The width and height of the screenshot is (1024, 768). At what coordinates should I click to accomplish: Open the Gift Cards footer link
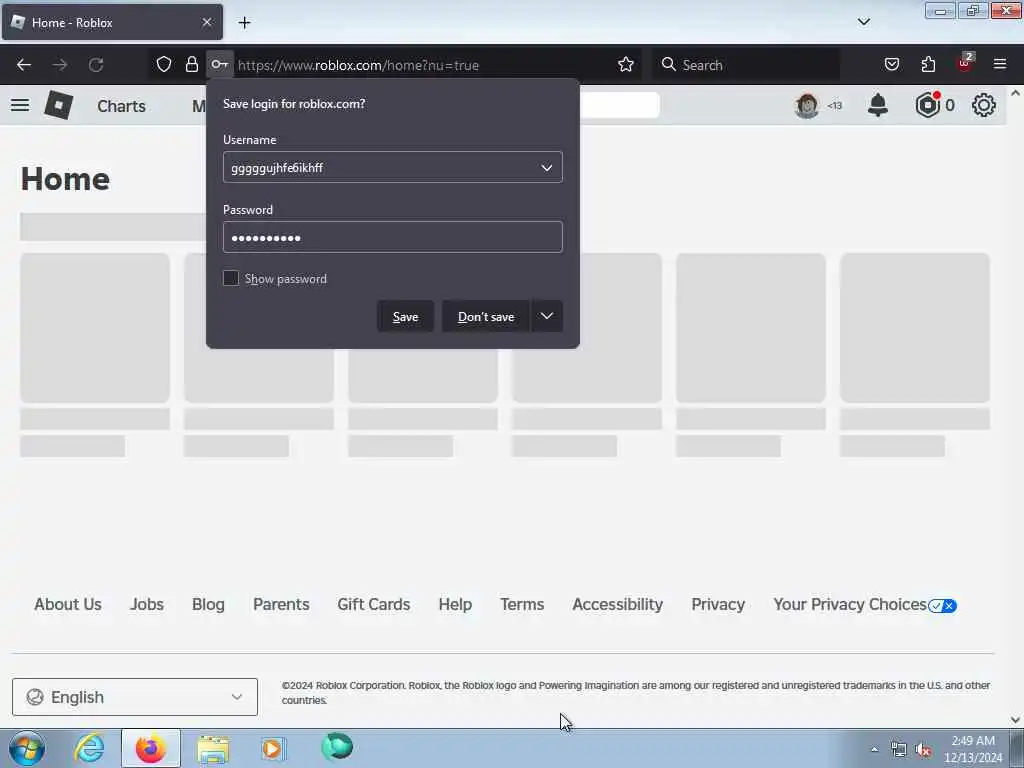[x=374, y=604]
